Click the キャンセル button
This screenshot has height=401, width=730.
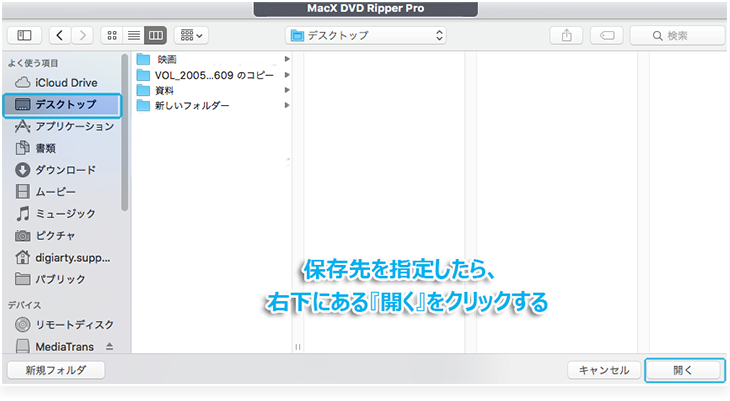point(604,370)
